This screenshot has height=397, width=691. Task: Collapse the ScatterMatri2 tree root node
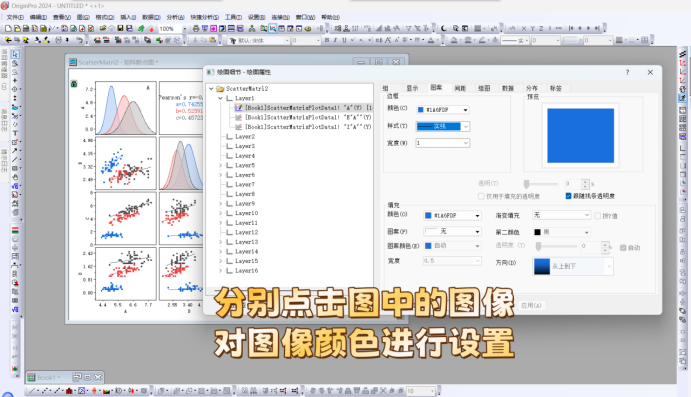pos(211,89)
